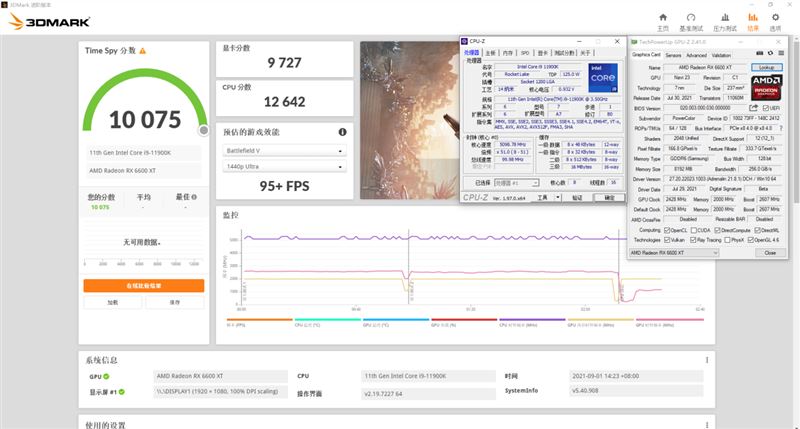Open the Stress Tests (压力测试) icon
The image size is (800, 429).
pyautogui.click(x=724, y=18)
